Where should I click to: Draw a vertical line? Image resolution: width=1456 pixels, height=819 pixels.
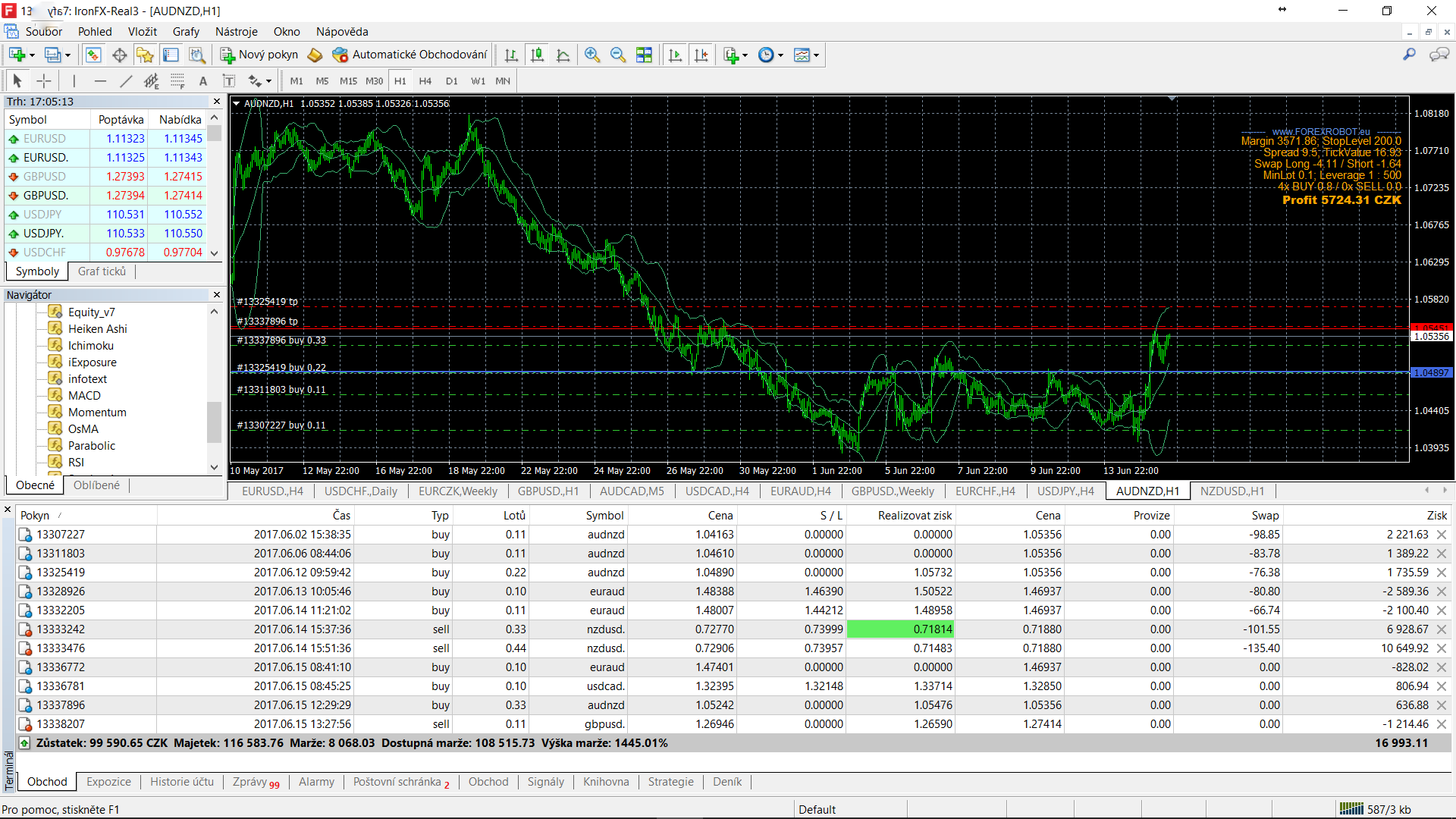pyautogui.click(x=74, y=80)
